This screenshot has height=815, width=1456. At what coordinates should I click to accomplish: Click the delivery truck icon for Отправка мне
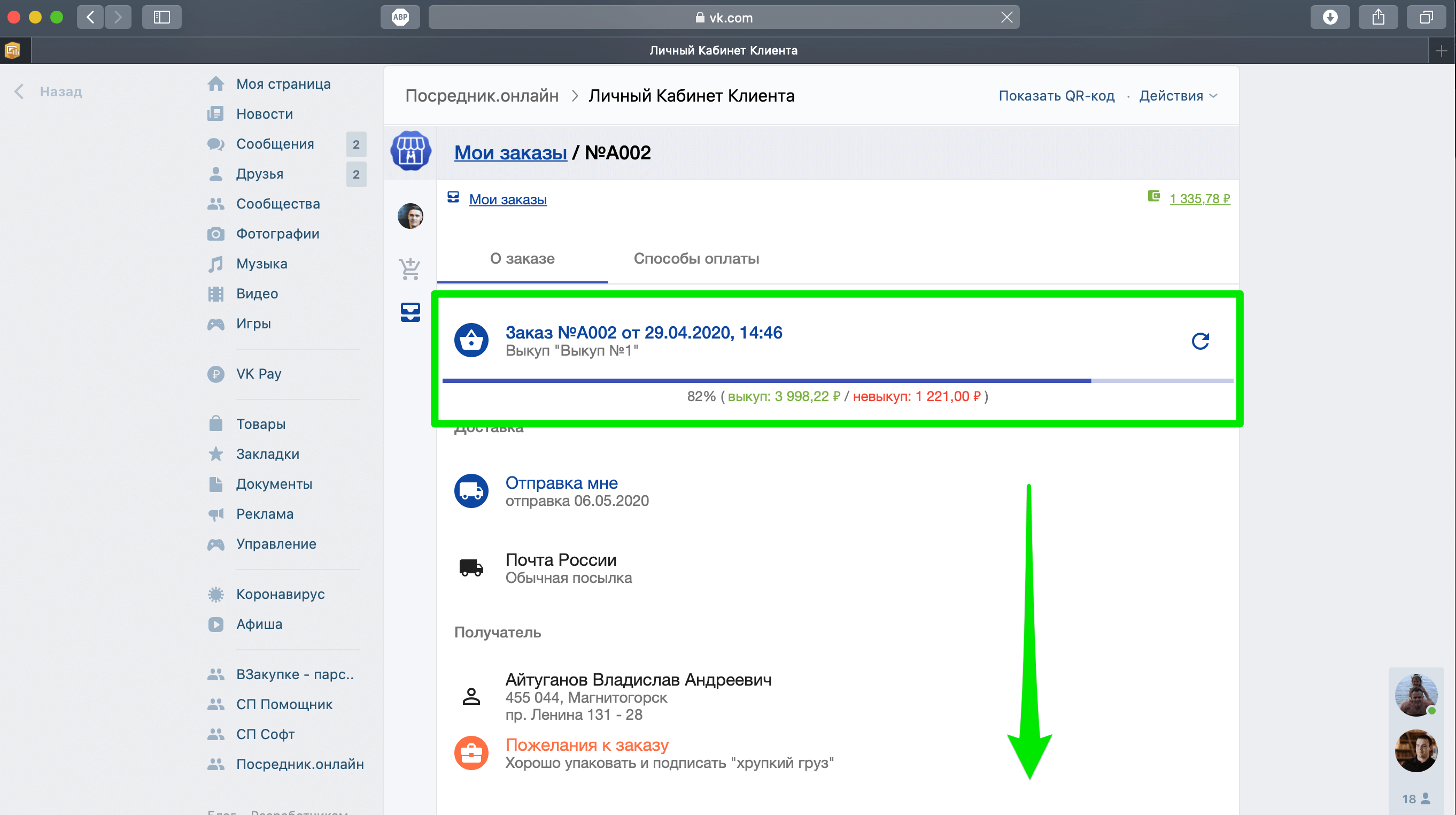coord(471,491)
